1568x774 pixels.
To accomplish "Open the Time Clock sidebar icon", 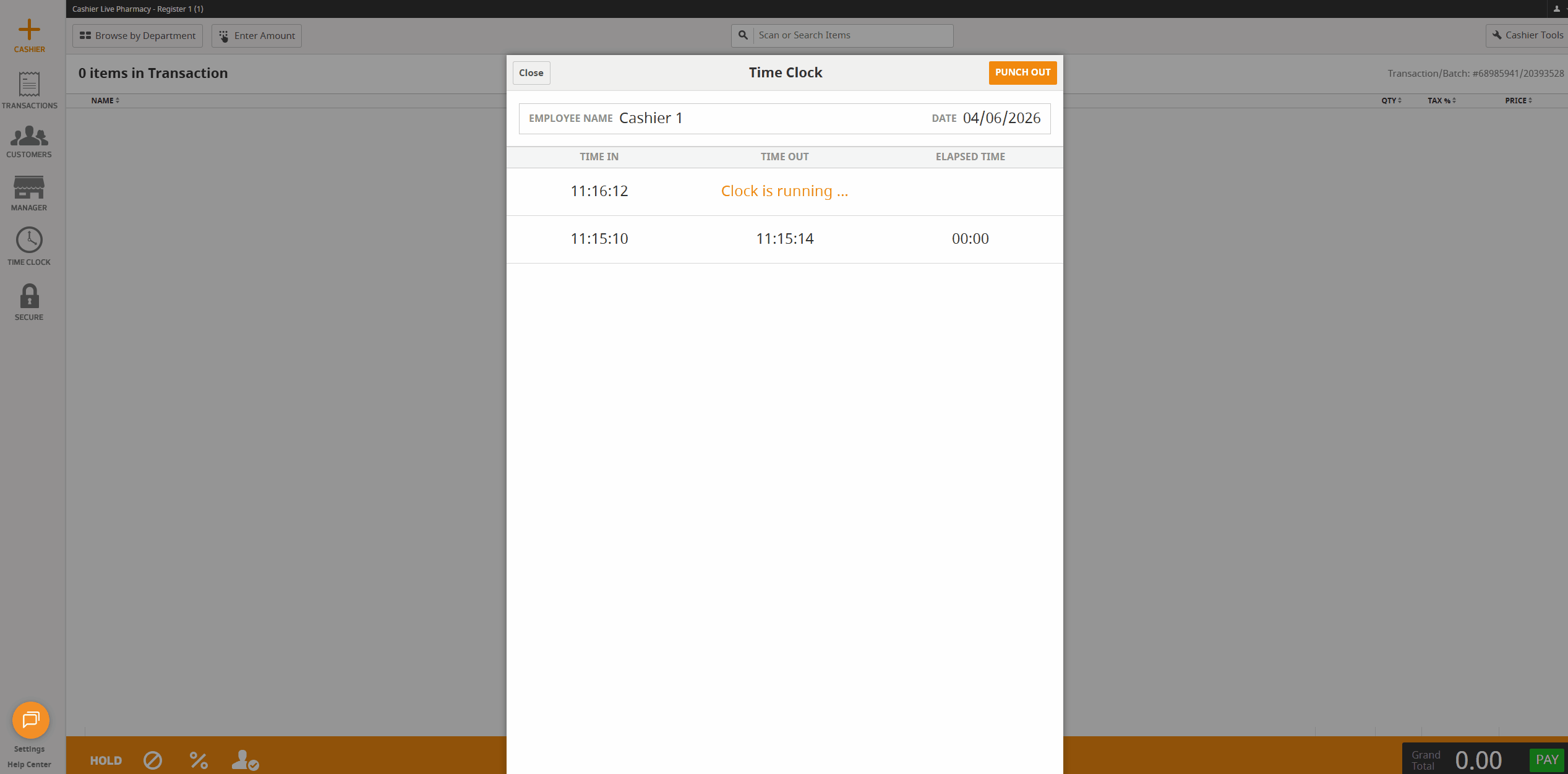I will [x=29, y=241].
